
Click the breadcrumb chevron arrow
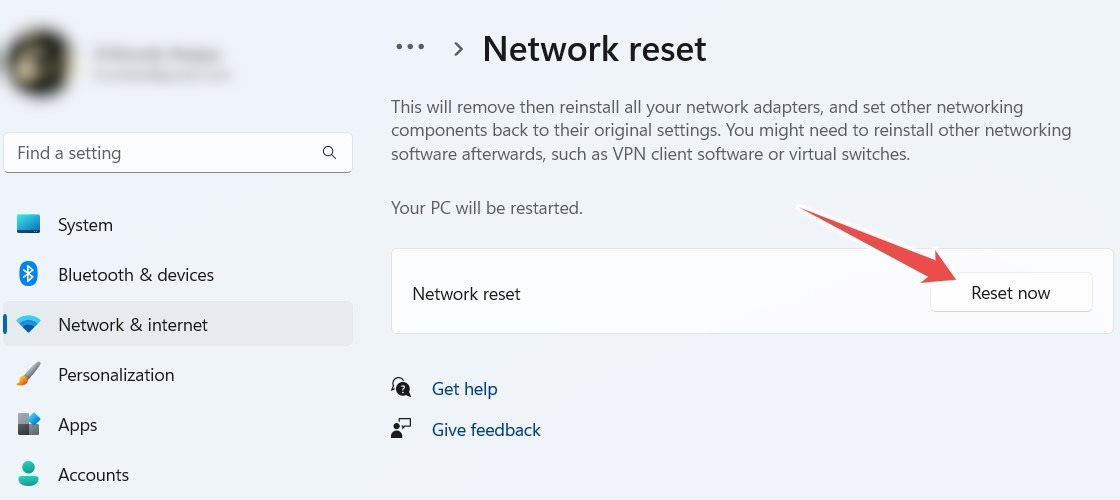[459, 49]
